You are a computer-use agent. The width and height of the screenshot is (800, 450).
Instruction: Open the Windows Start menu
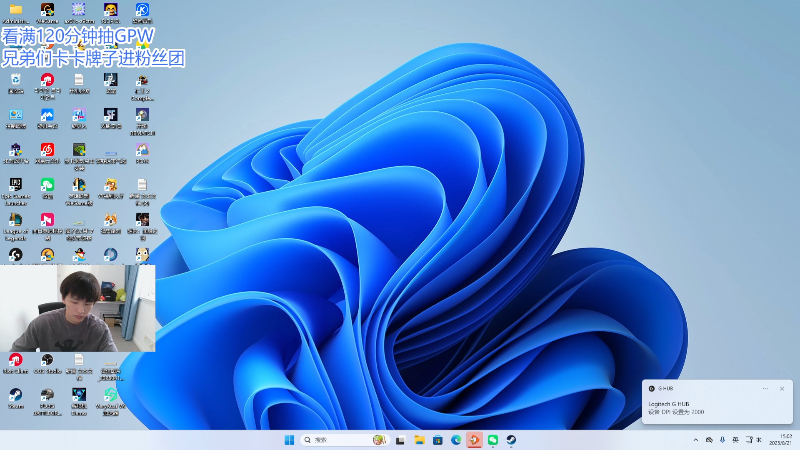(289, 440)
